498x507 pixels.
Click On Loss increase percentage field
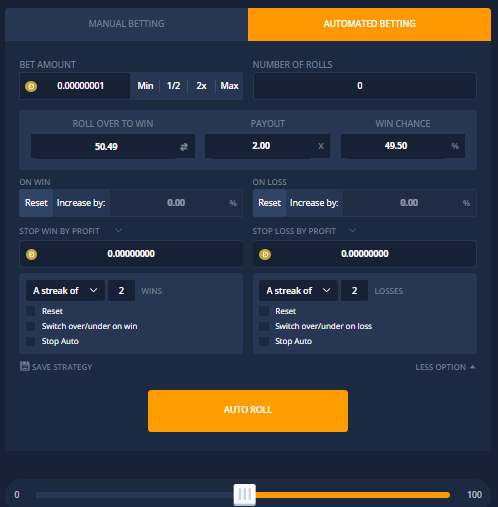(x=409, y=203)
